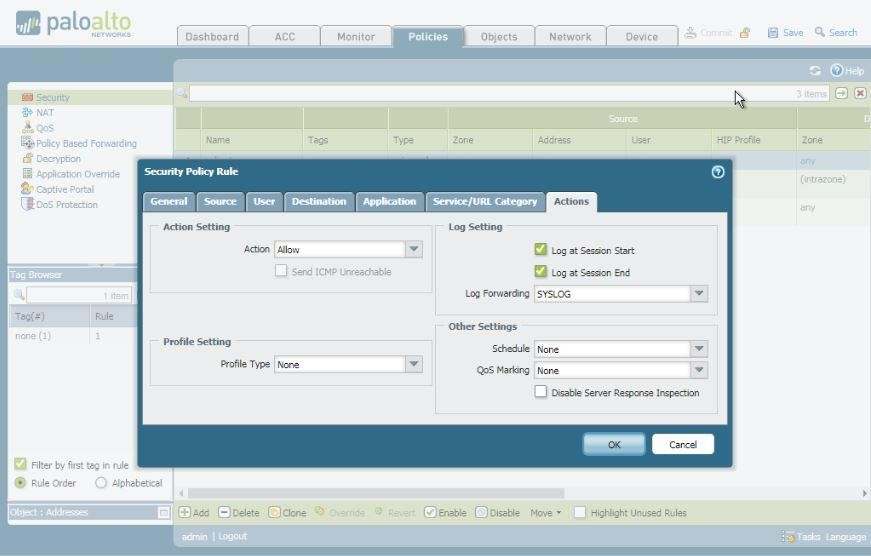Click the Add rule icon at bottom

185,513
